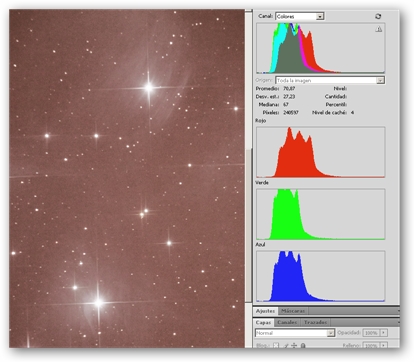Click the Rojo red channel histogram
Screen dimensions: 414x362
pos(320,152)
